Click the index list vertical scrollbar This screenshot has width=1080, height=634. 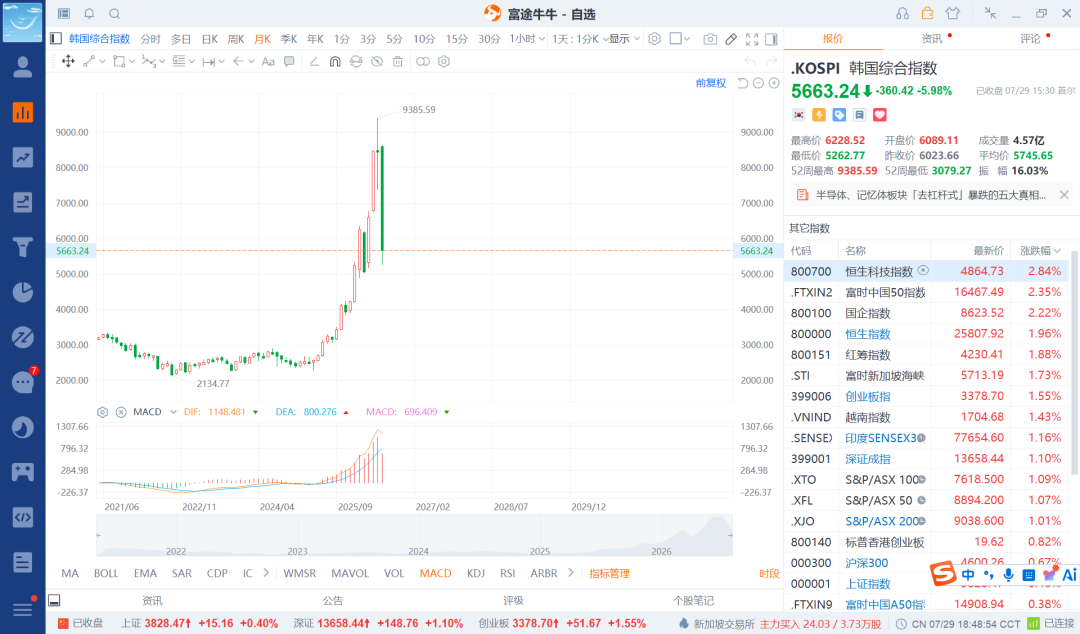point(1074,363)
